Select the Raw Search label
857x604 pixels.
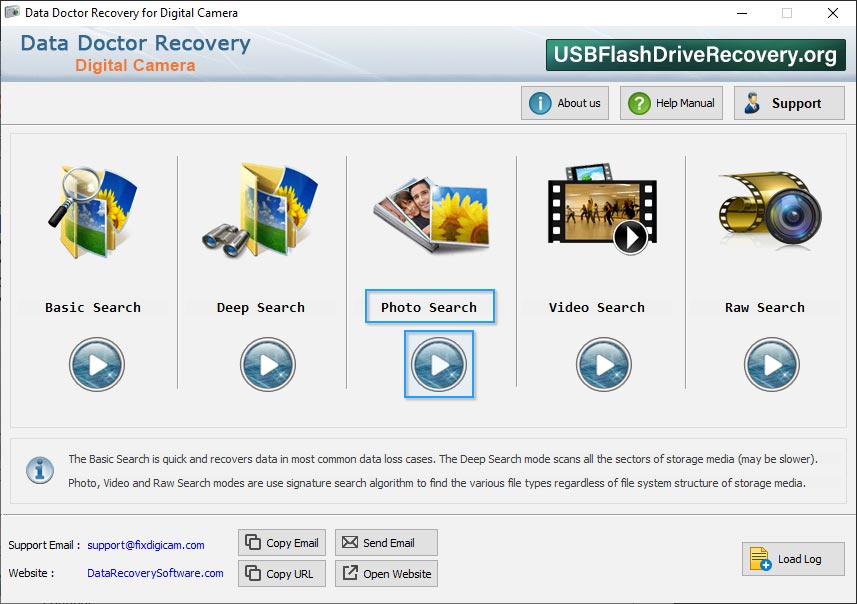pos(765,307)
